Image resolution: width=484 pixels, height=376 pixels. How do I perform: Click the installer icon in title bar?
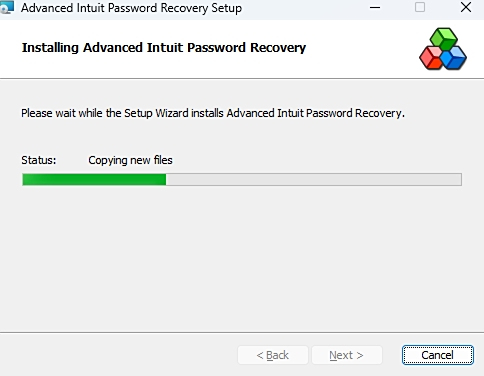pos(7,7)
